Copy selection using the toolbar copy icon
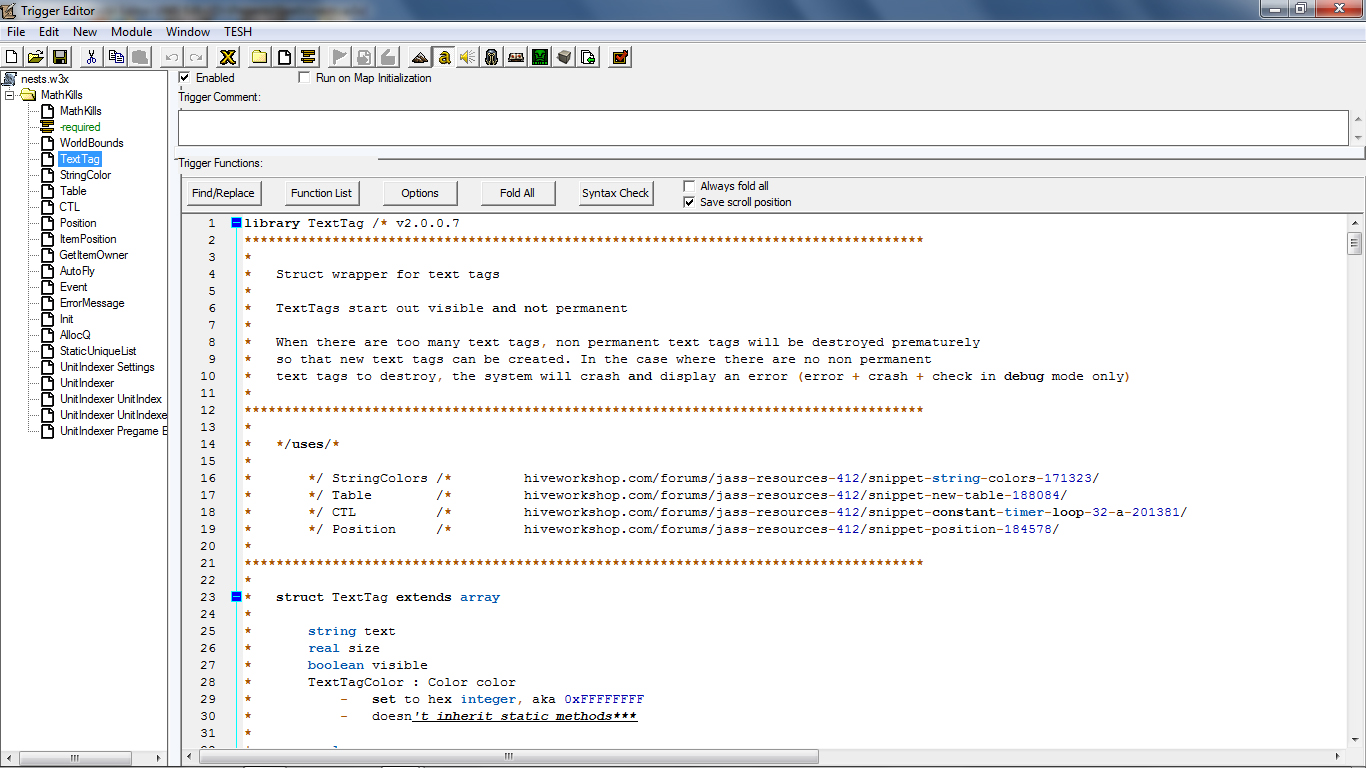 pyautogui.click(x=116, y=57)
